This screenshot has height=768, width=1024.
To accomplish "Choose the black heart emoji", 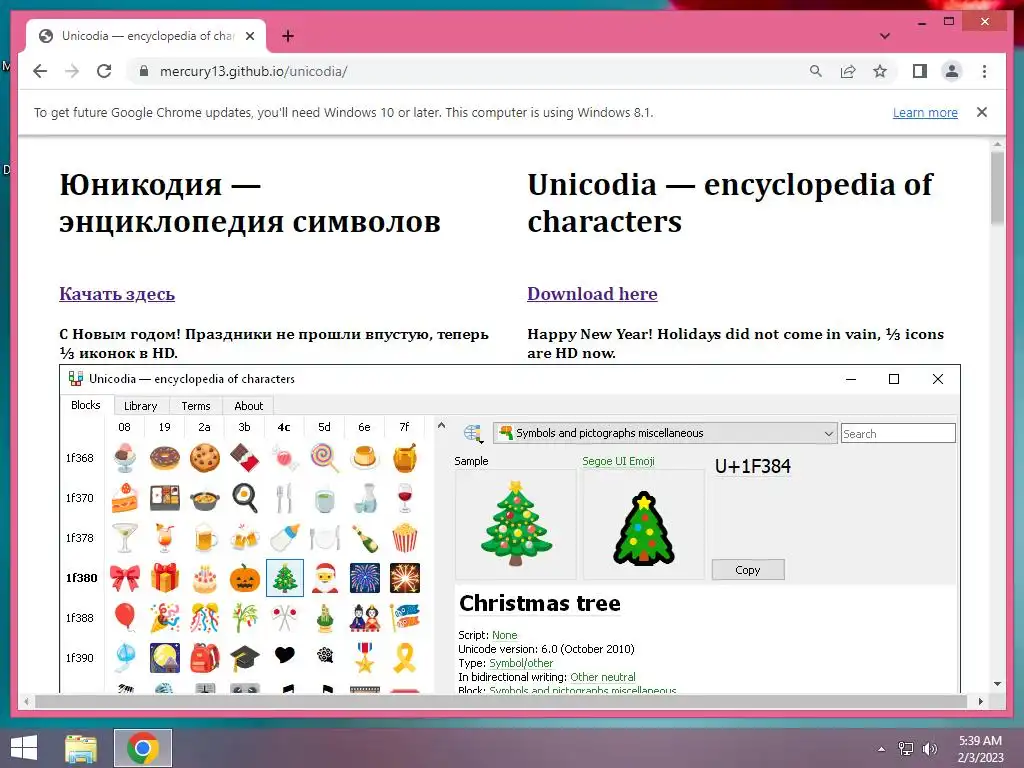I will 285,655.
